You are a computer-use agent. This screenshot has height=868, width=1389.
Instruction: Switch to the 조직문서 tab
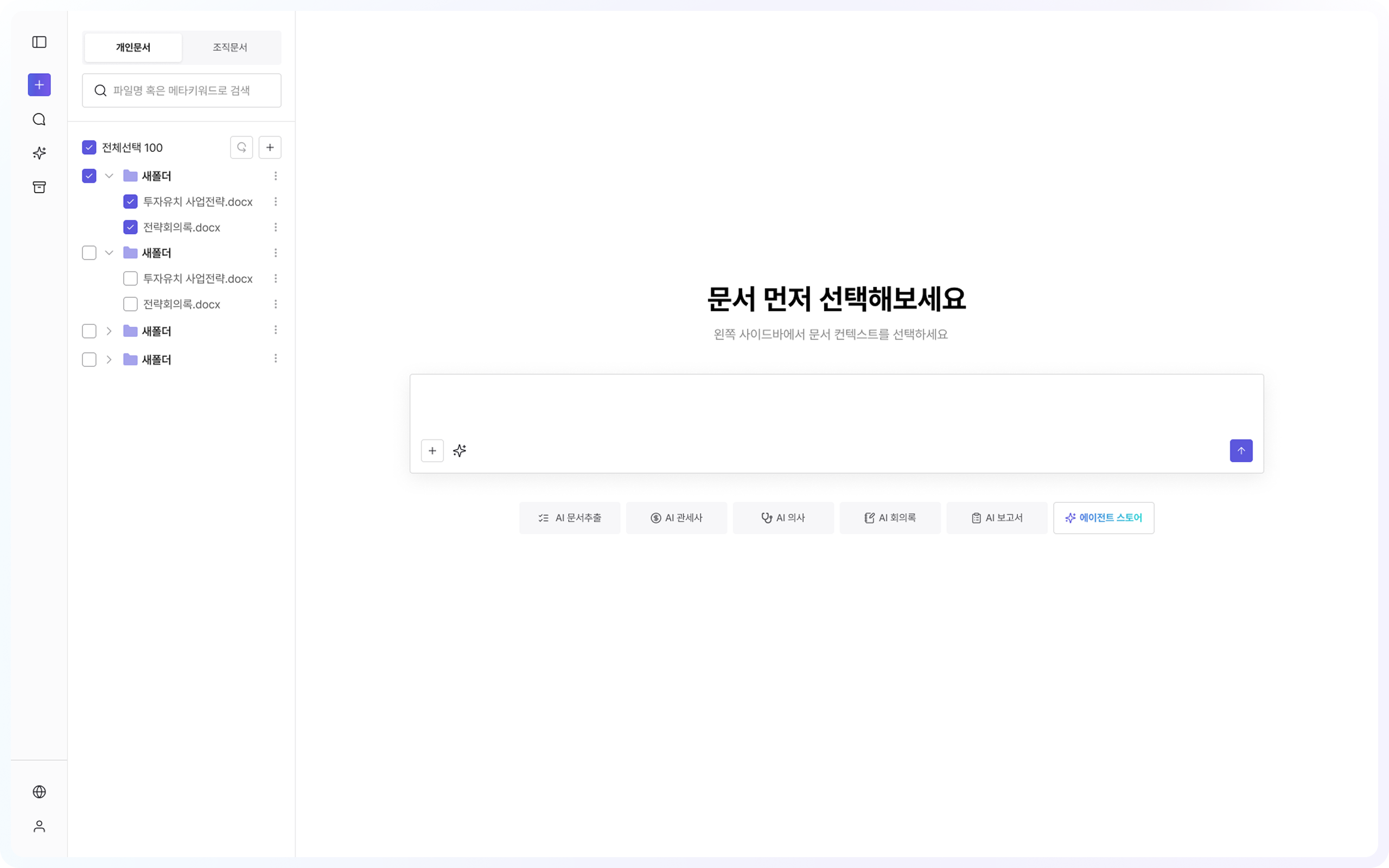point(230,48)
